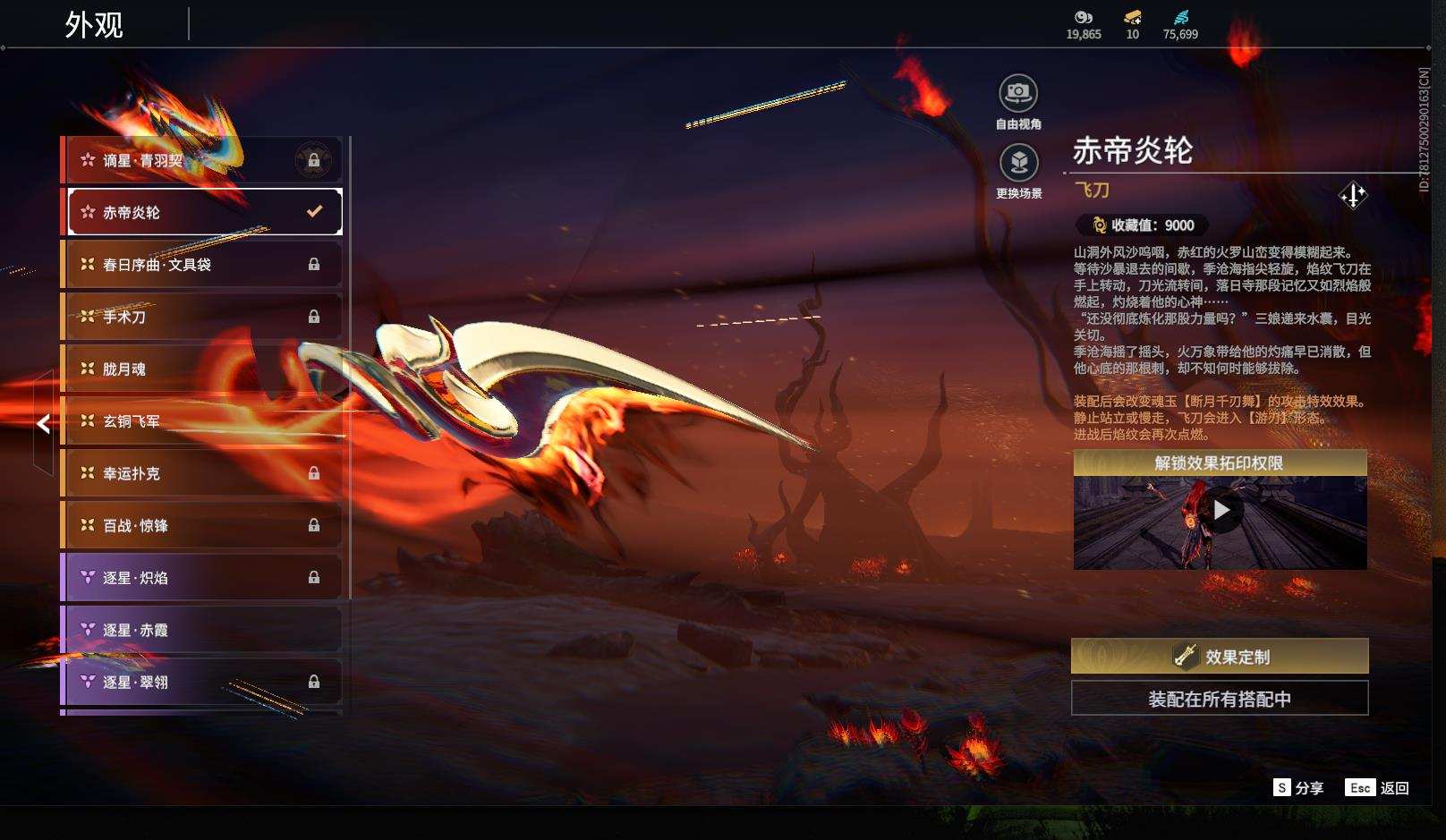
Task: Select 春日序曲·文具袋 skin entry
Action: (202, 264)
